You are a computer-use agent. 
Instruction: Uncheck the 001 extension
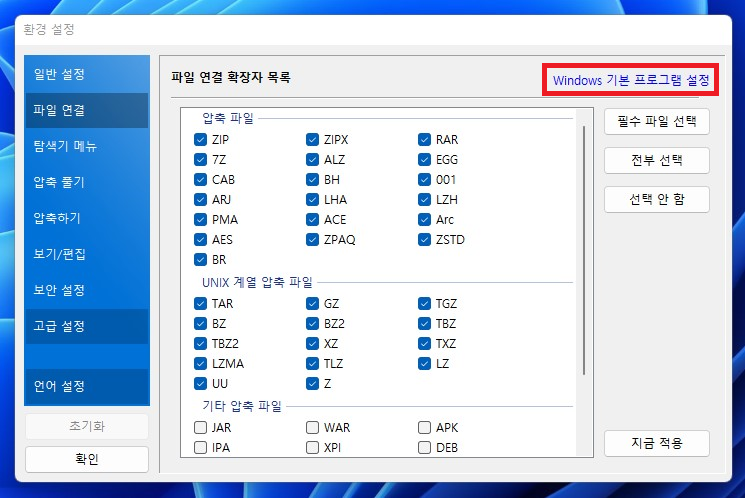[x=424, y=180]
